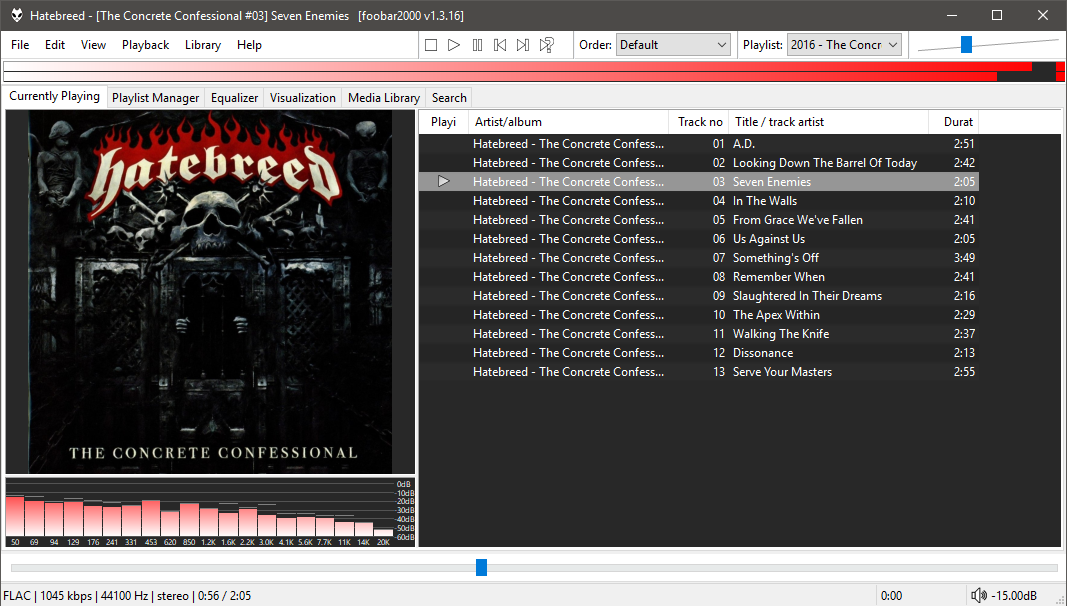The width and height of the screenshot is (1067, 606).
Task: Select Looking Down The Barrel Of Today
Action: [699, 163]
